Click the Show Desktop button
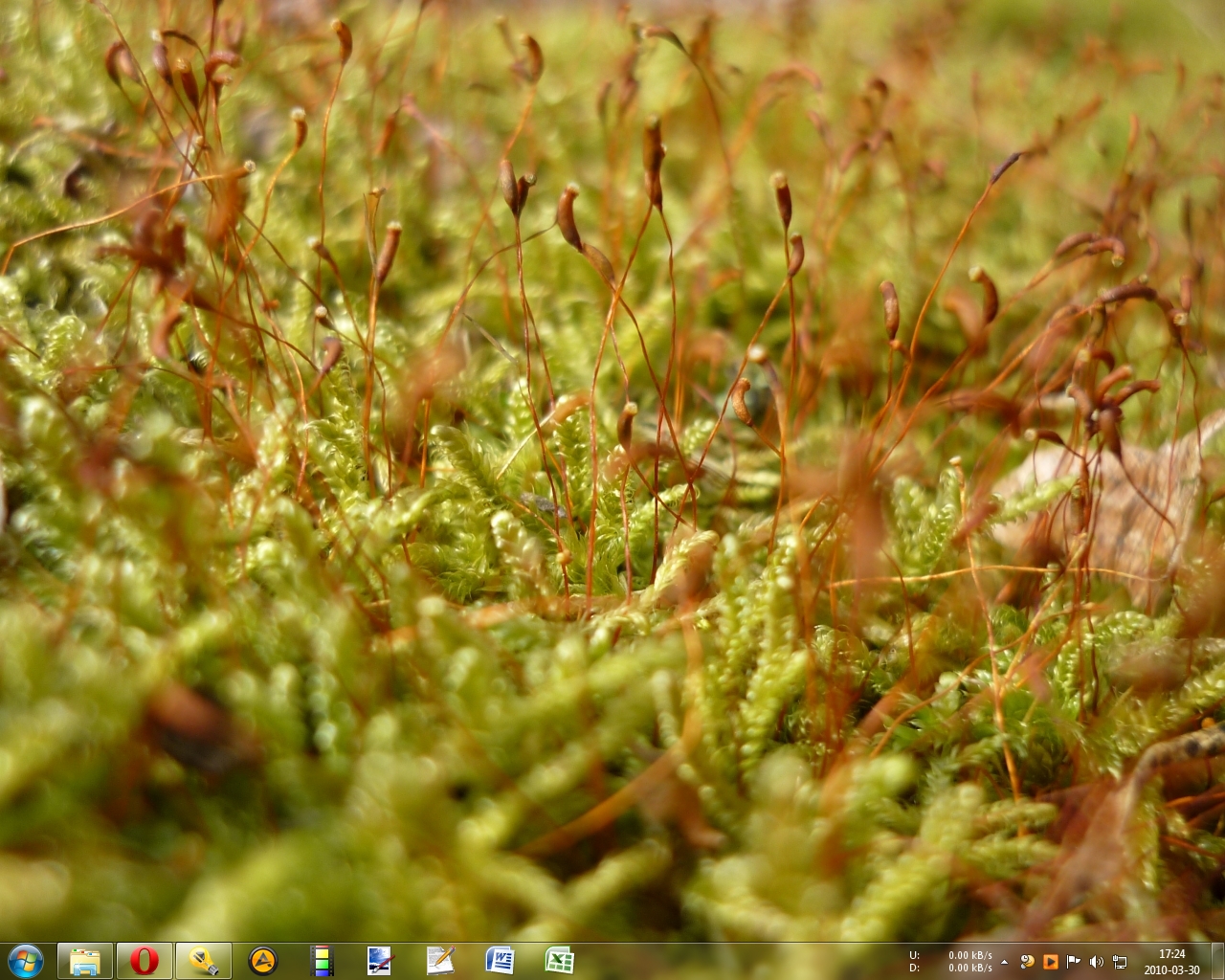 1218,961
